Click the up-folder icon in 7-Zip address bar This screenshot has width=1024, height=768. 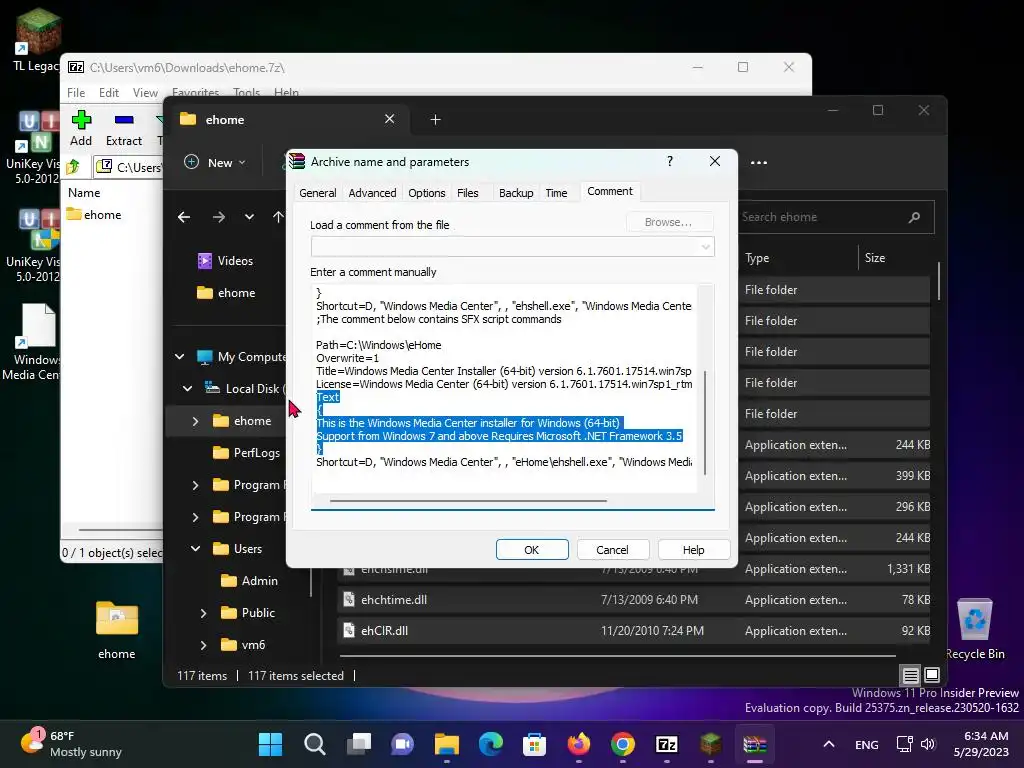pos(74,167)
